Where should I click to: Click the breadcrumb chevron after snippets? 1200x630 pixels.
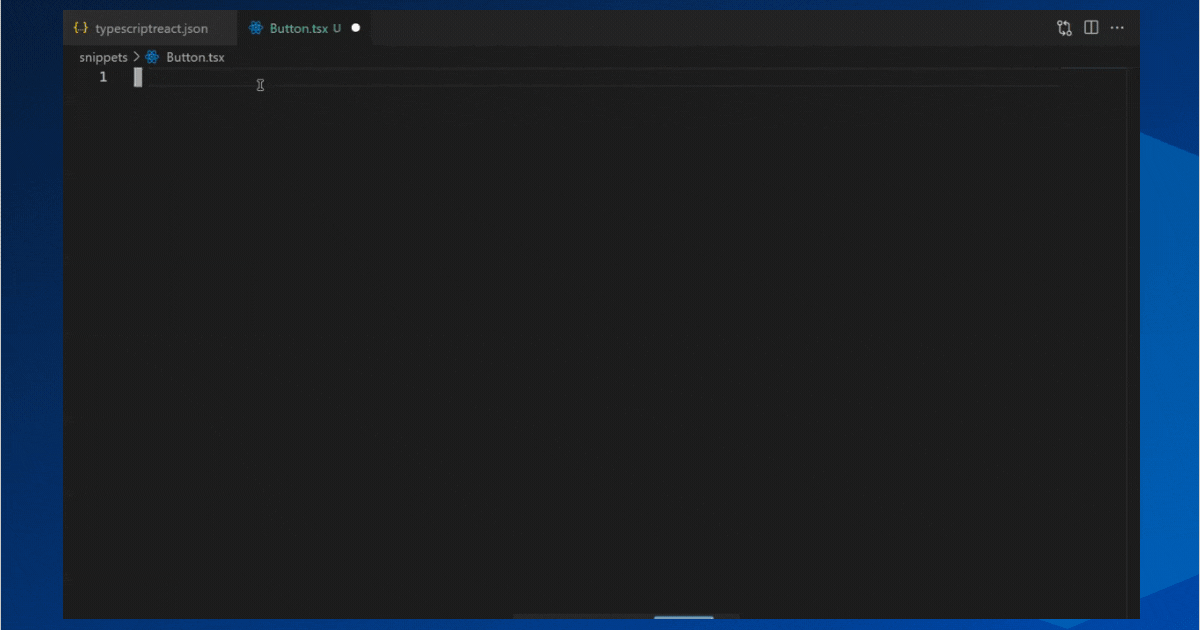[137, 57]
